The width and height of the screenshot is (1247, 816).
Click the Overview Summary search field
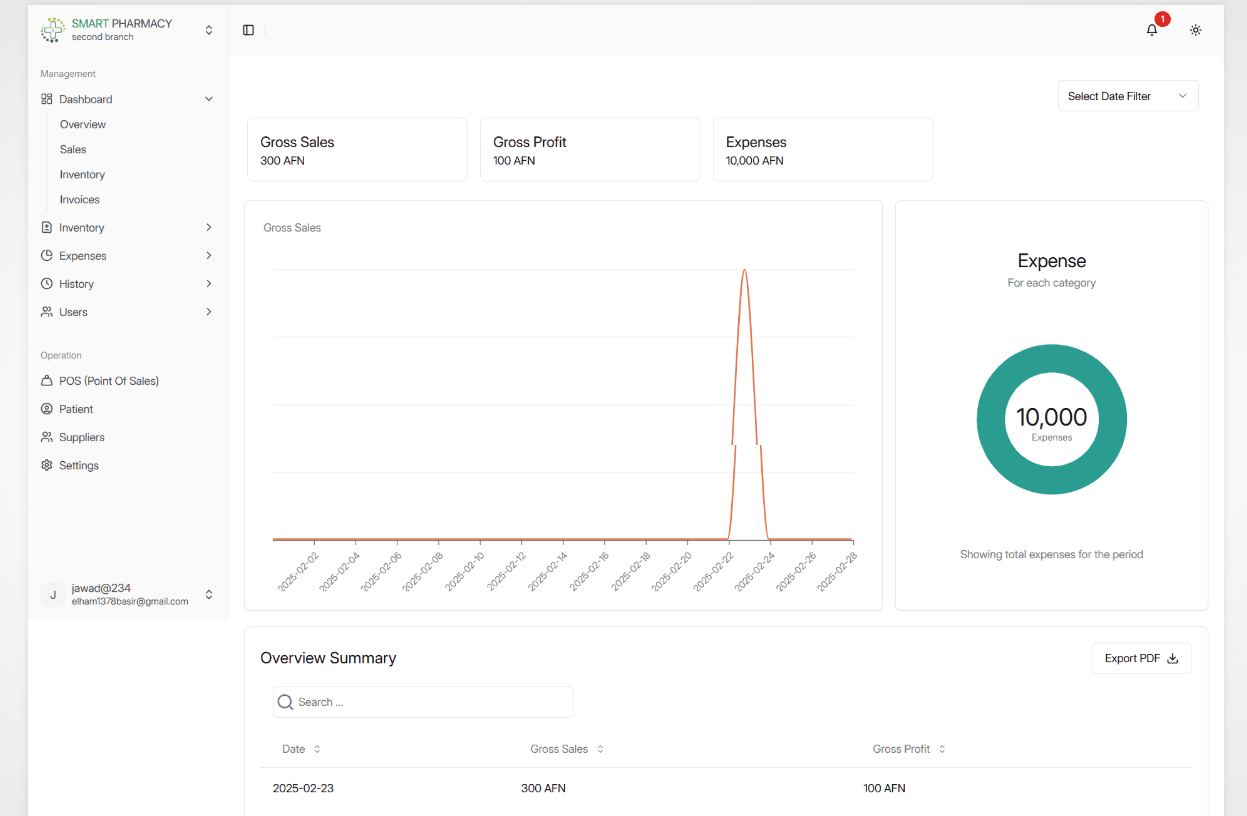432,702
